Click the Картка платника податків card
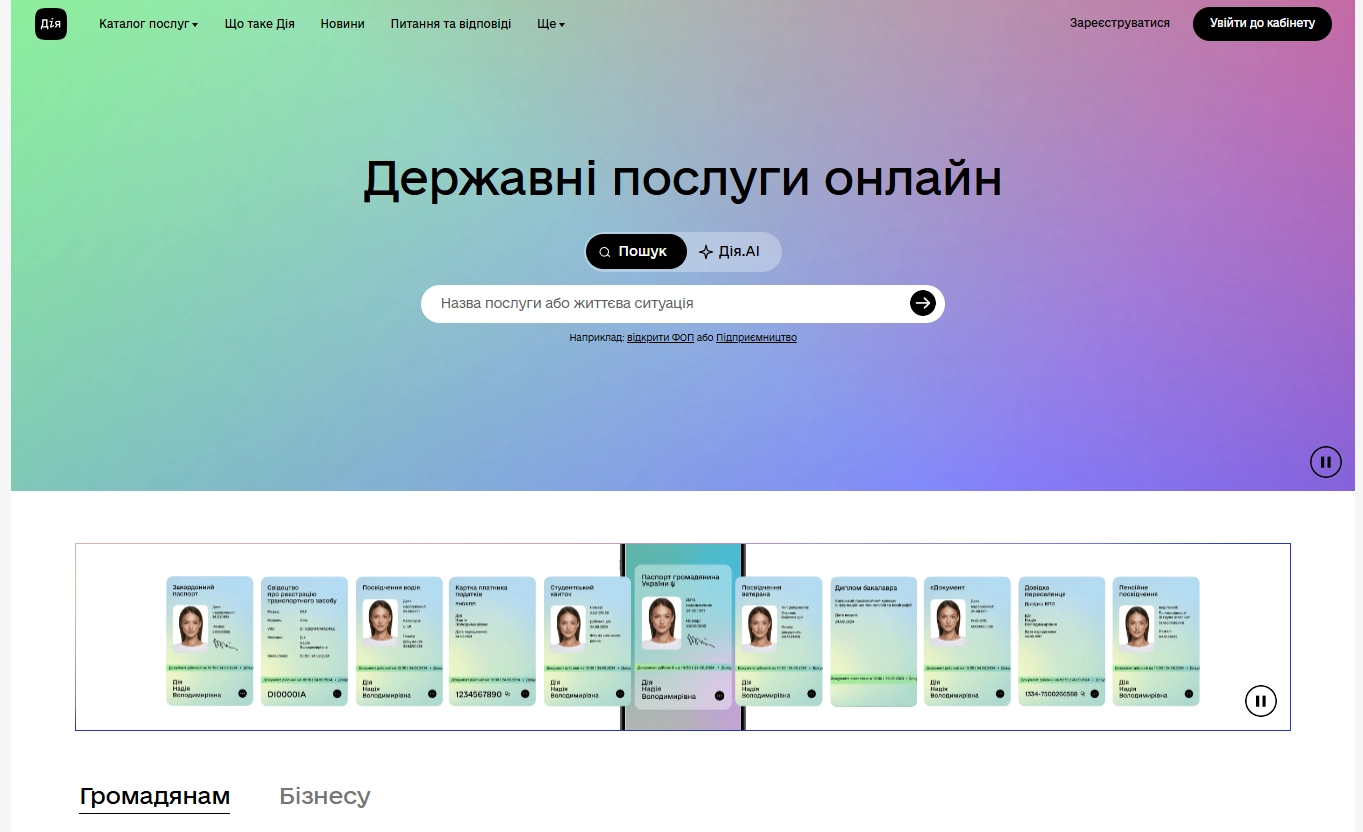 pyautogui.click(x=492, y=641)
